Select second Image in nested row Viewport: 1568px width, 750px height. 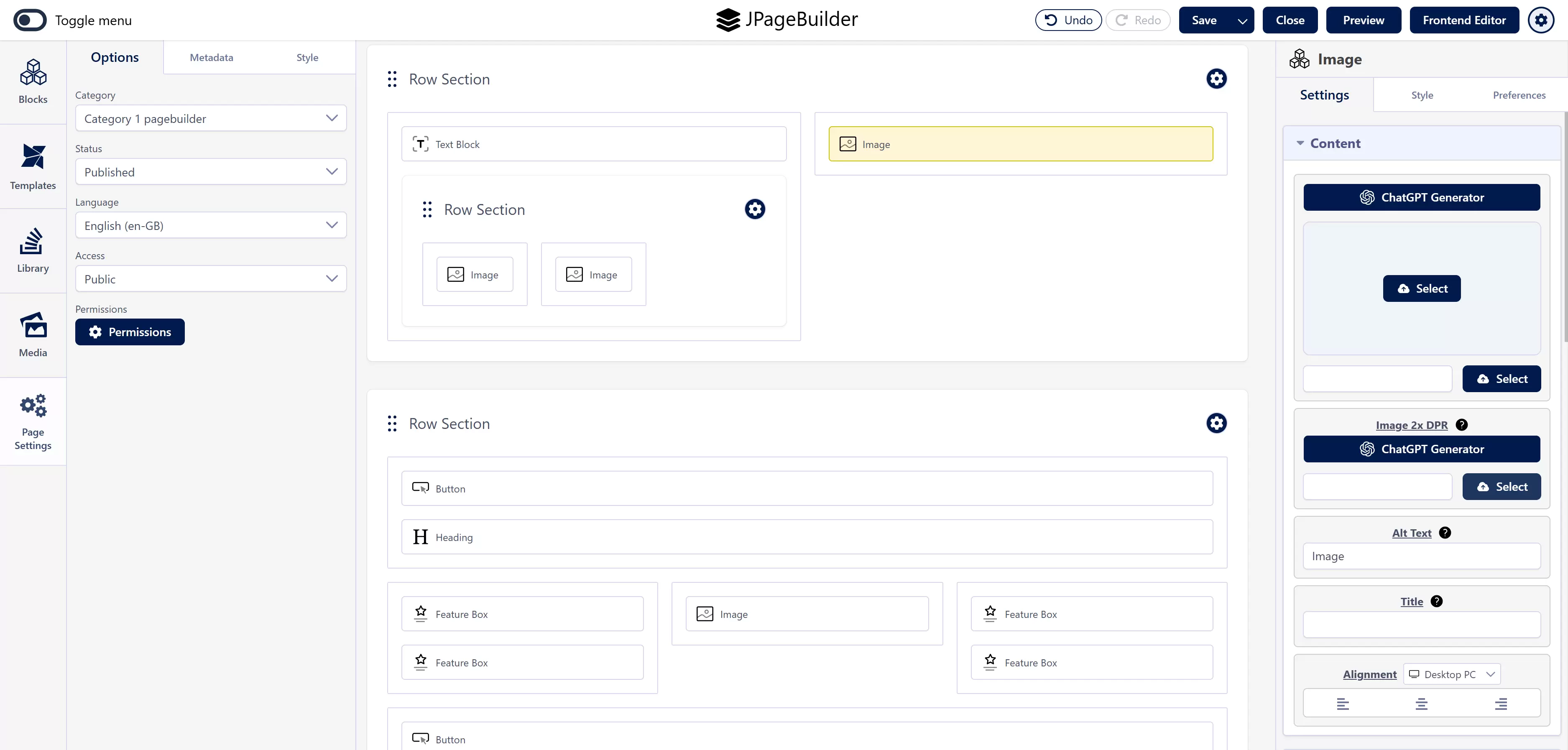(593, 275)
